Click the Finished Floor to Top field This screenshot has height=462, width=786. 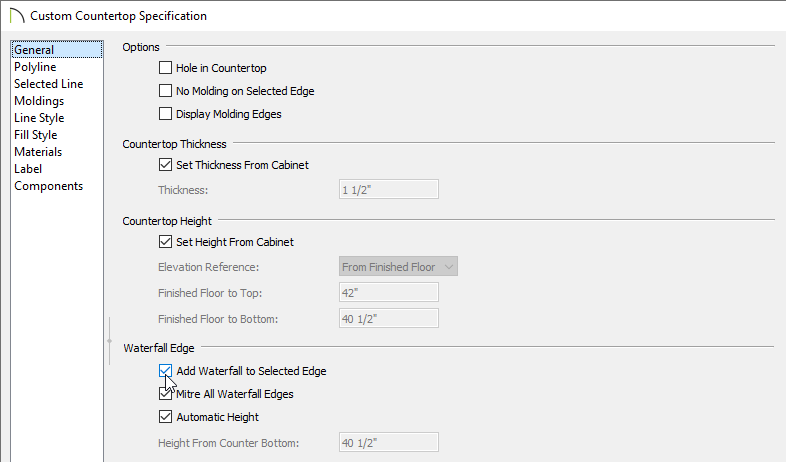(x=388, y=293)
